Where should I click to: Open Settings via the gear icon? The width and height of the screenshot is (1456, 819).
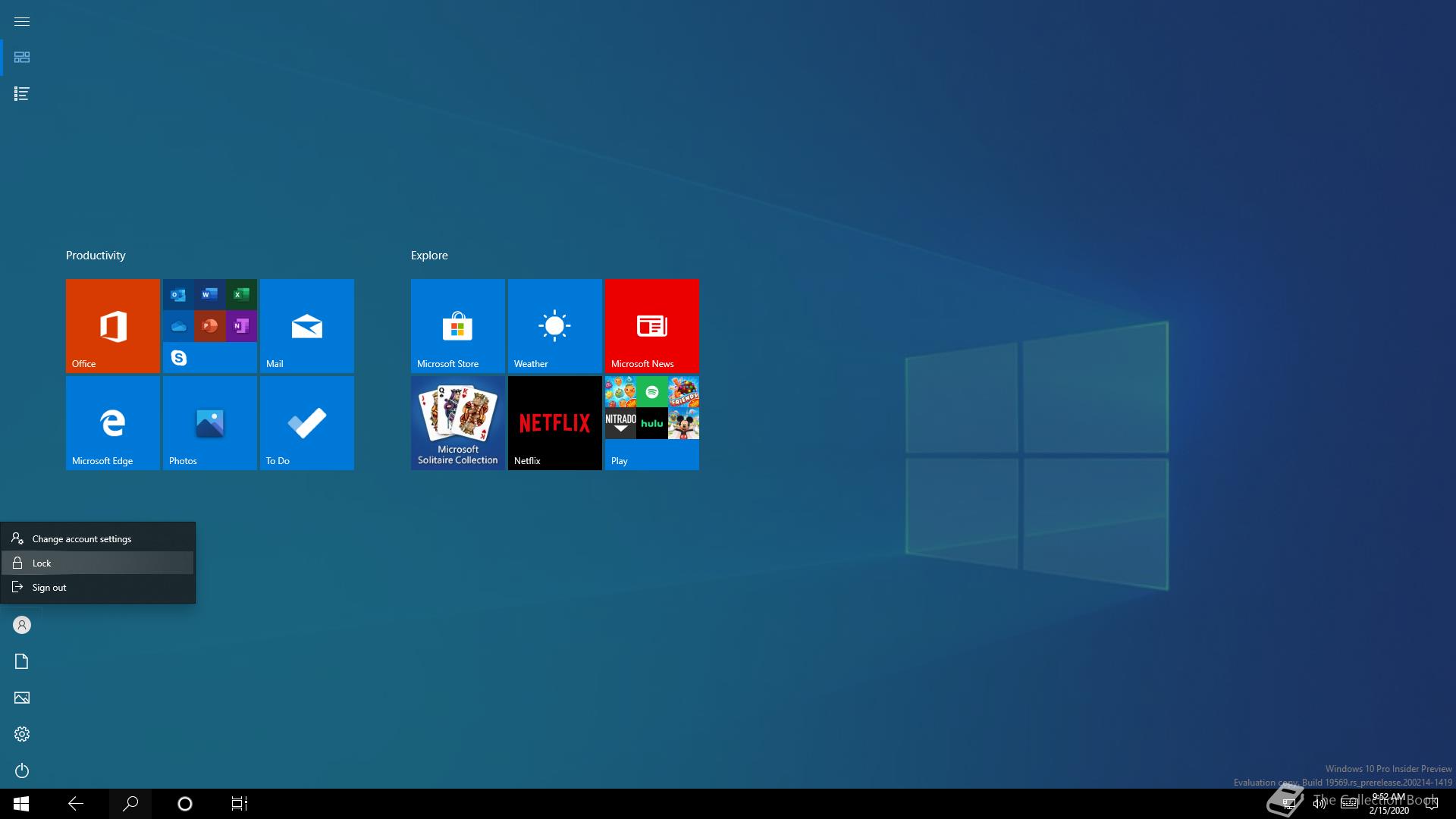click(22, 734)
